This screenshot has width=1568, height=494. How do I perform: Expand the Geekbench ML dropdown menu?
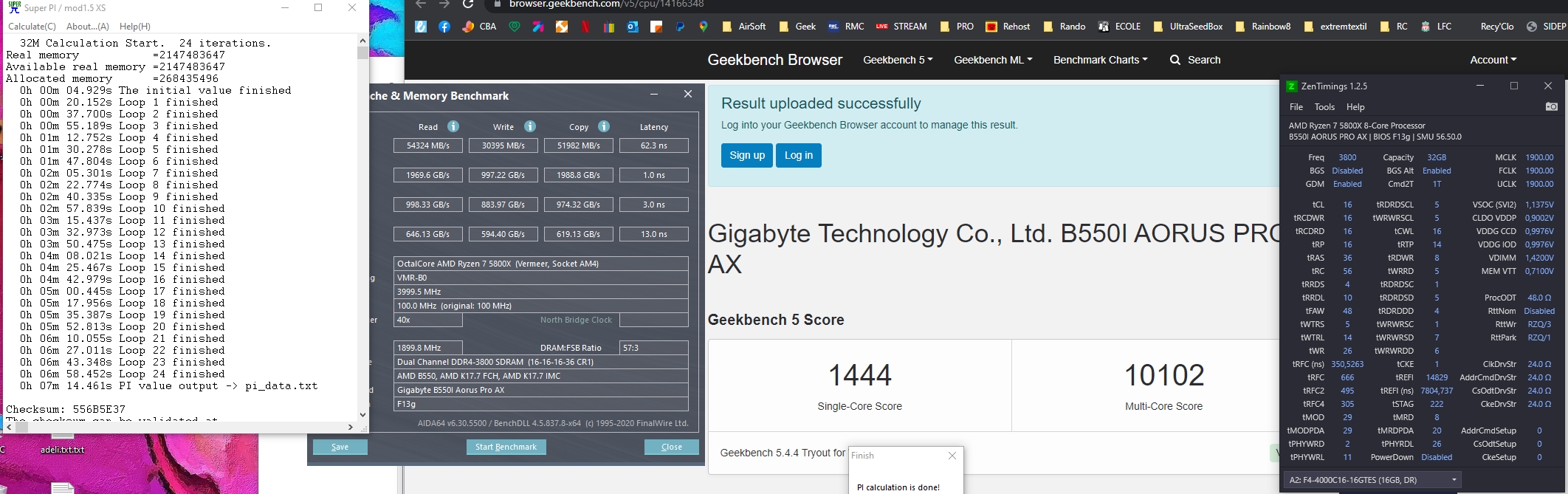993,60
